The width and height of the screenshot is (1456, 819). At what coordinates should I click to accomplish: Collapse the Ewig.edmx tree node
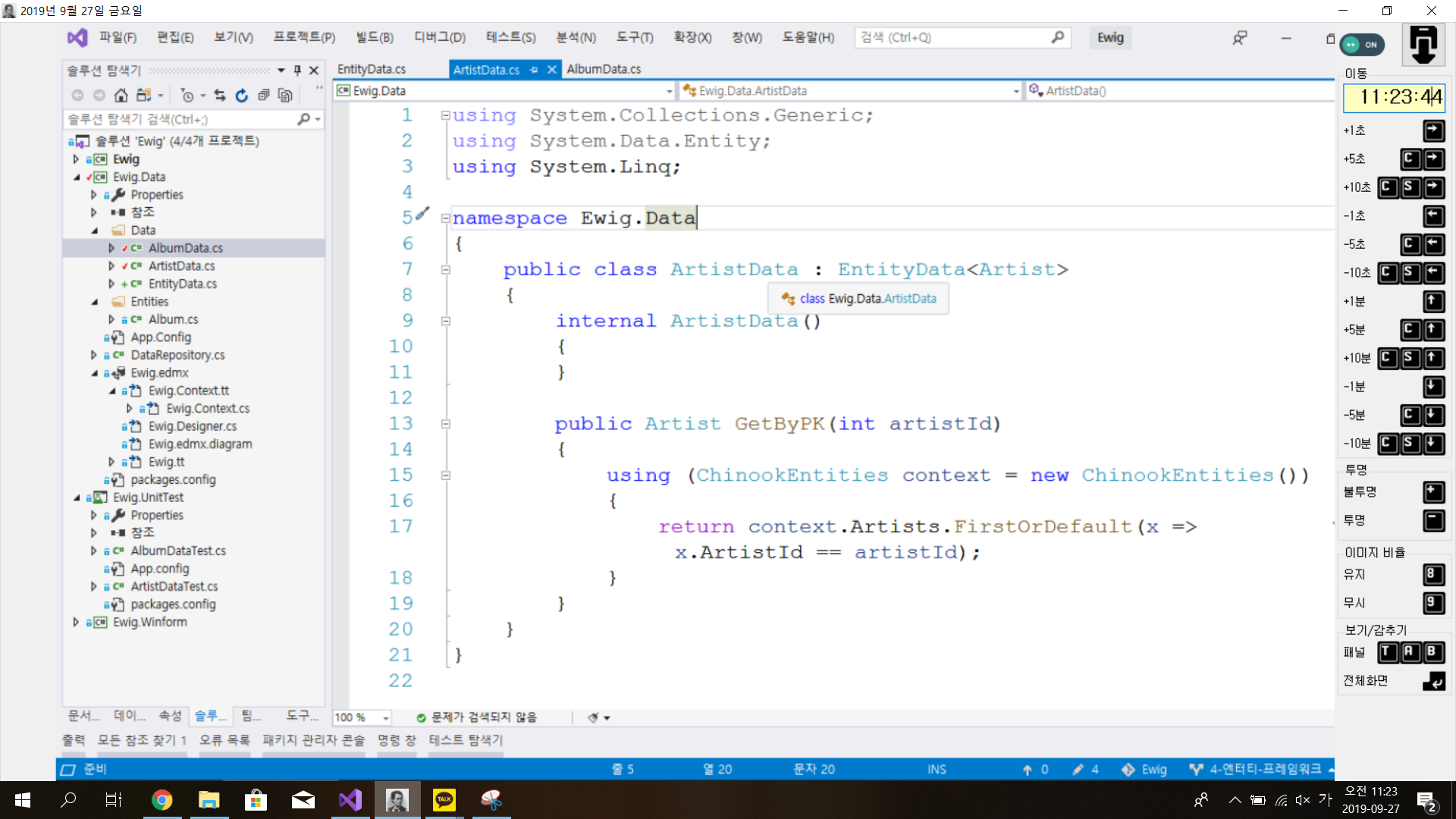tap(95, 372)
